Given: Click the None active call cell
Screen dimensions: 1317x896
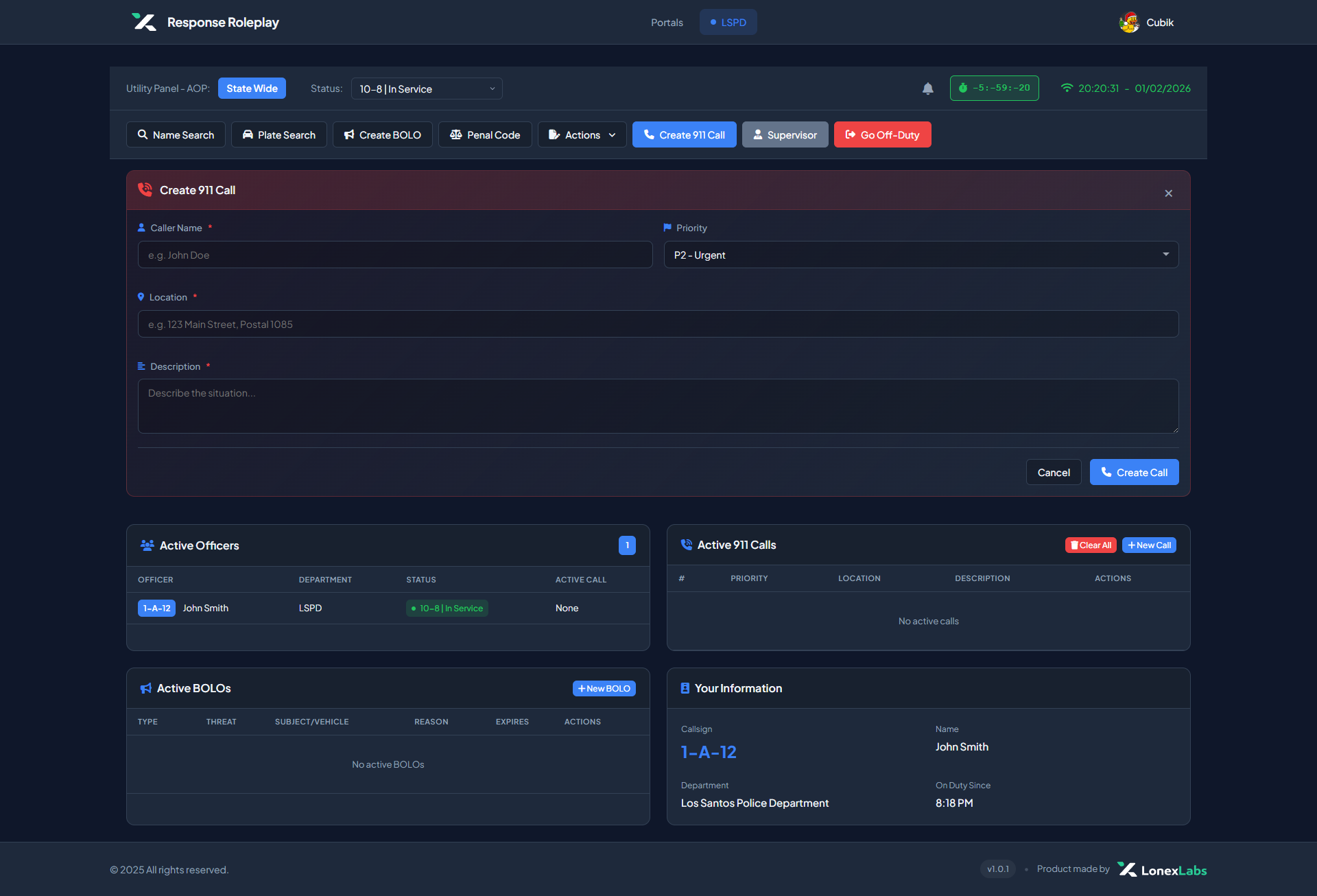Looking at the screenshot, I should (567, 608).
